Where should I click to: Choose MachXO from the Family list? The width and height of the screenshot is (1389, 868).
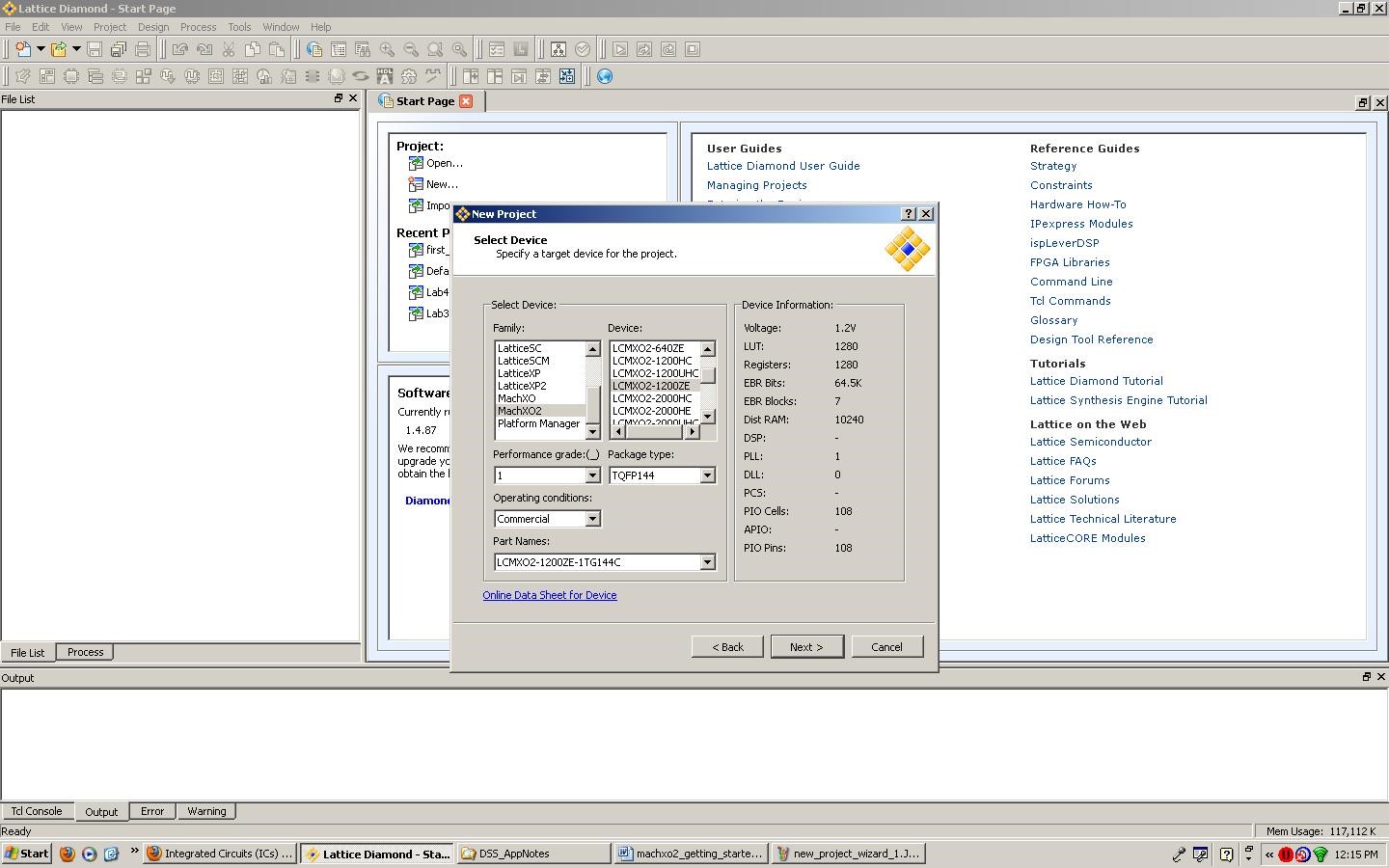516,398
